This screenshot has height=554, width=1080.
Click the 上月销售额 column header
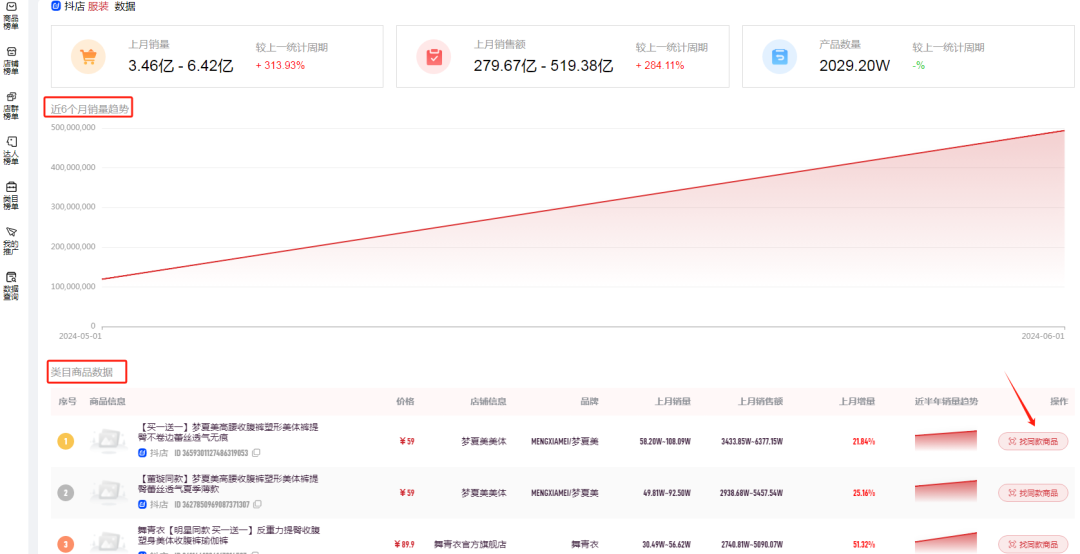pos(760,401)
